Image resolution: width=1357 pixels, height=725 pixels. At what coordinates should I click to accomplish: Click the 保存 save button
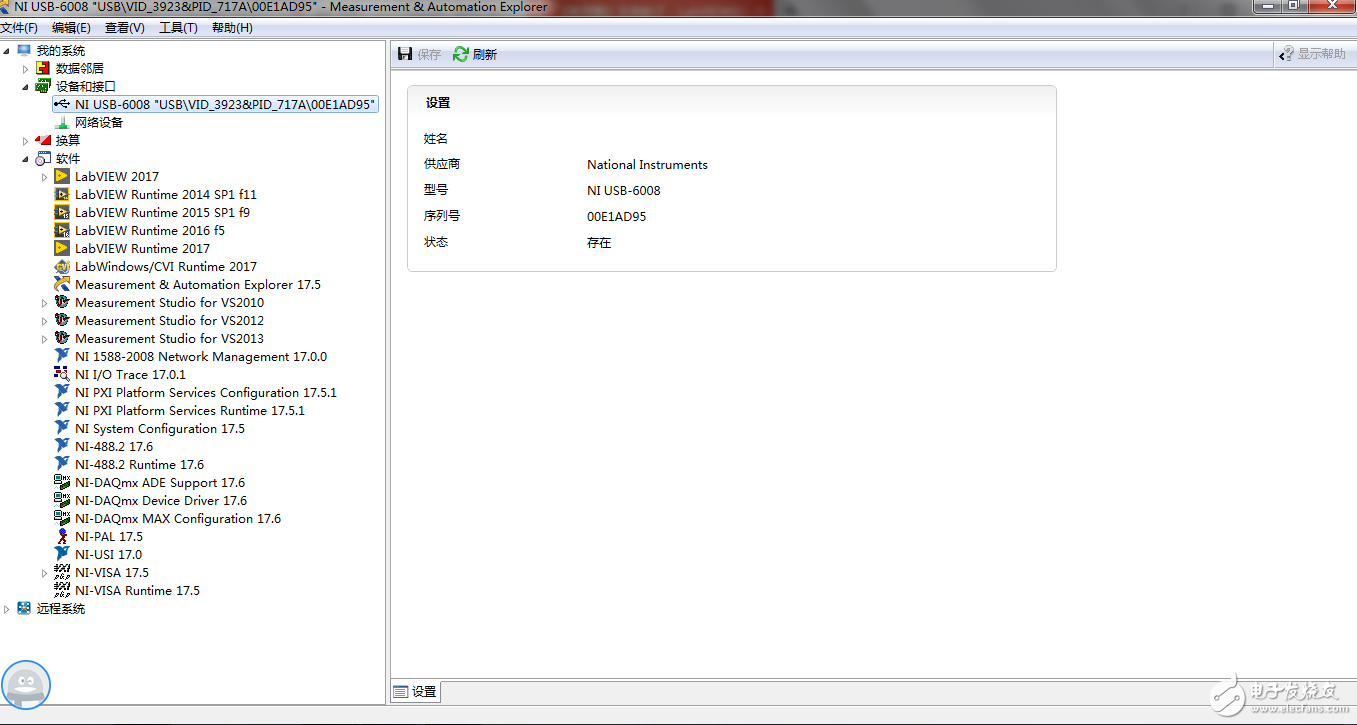point(419,54)
